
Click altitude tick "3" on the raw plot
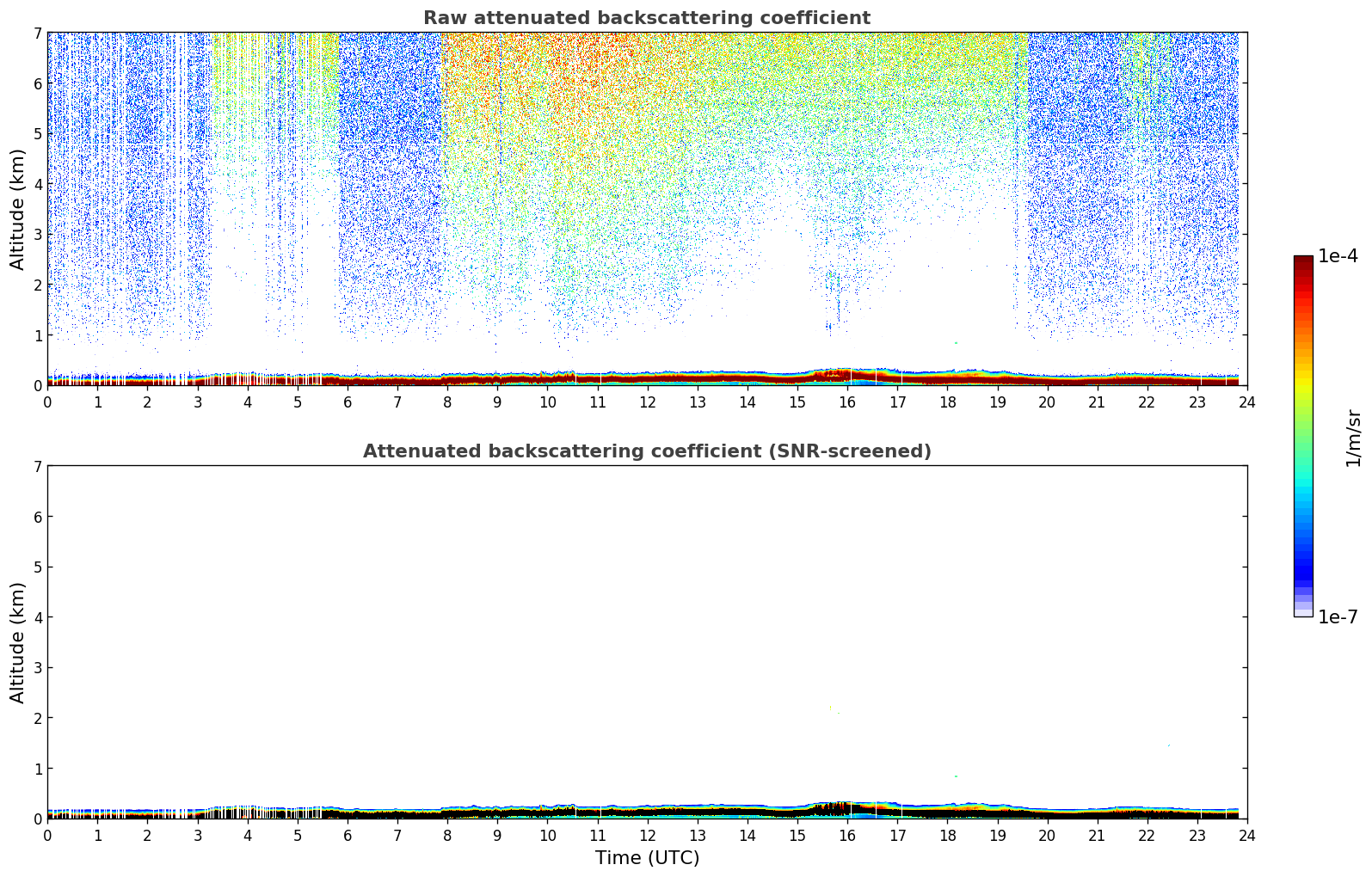(x=37, y=235)
